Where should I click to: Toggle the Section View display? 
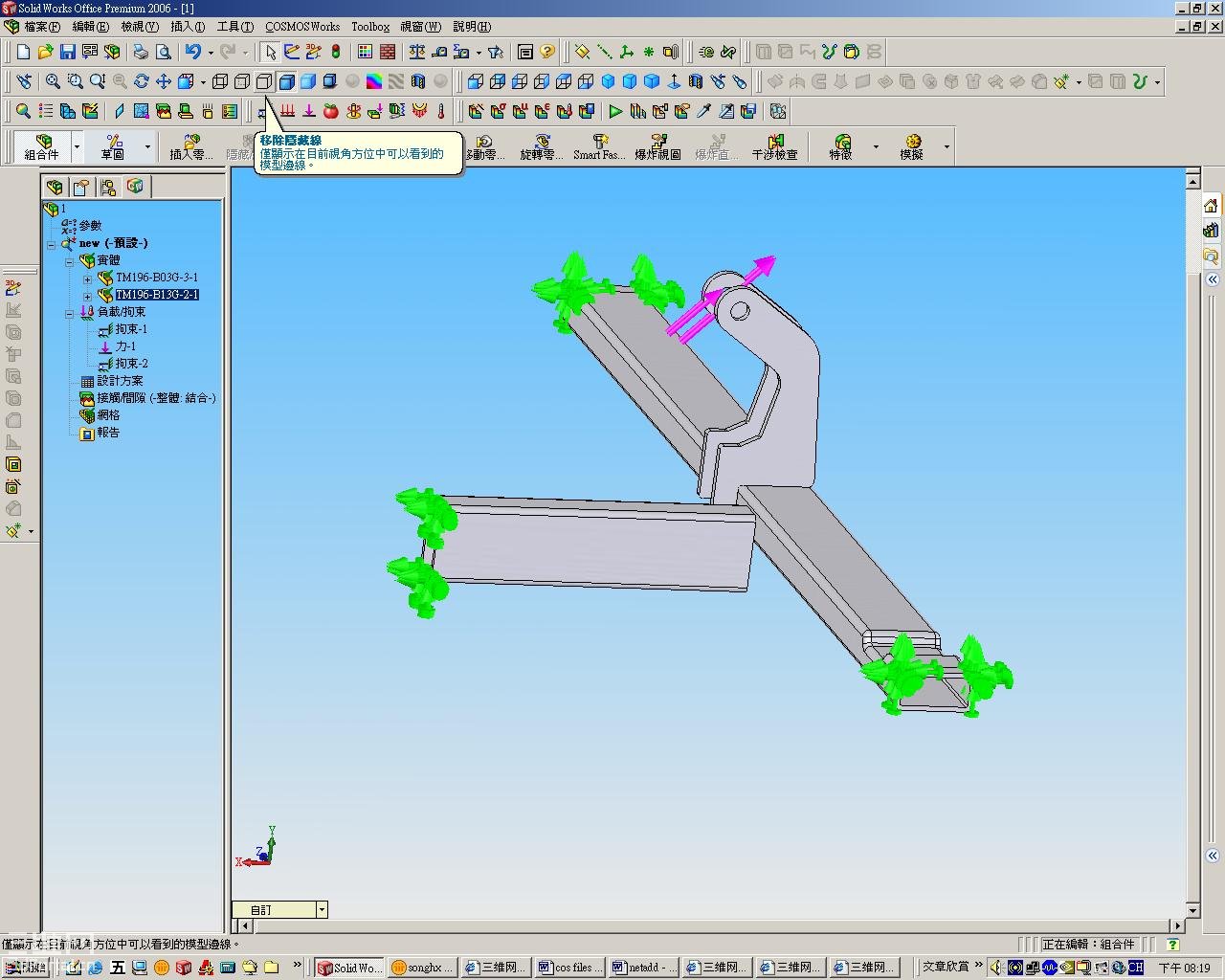[x=418, y=81]
